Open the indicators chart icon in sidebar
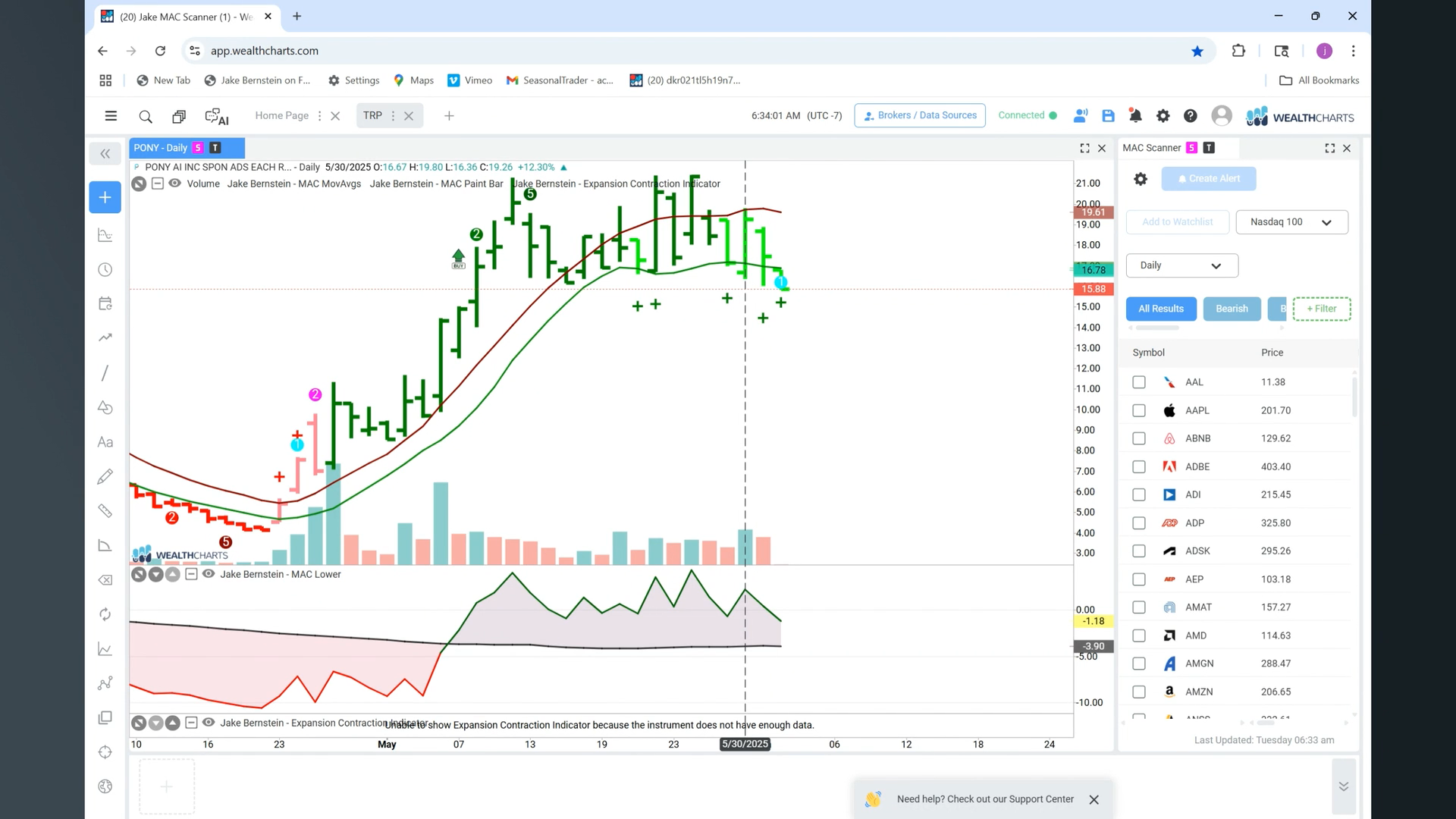1456x819 pixels. point(105,235)
